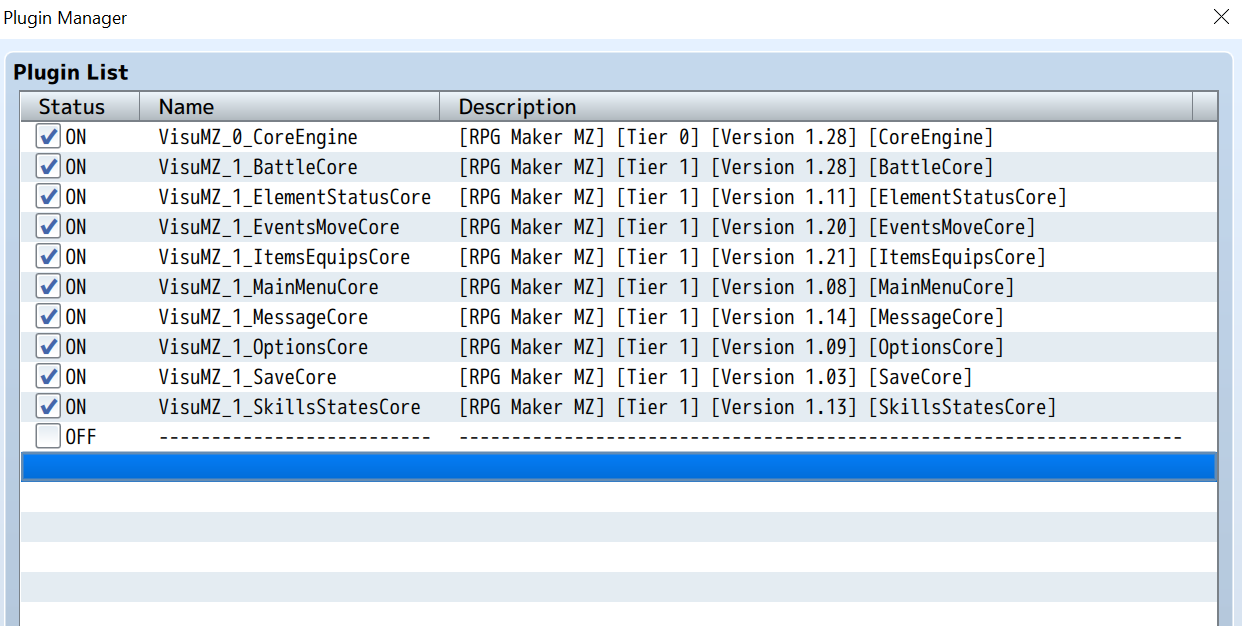Click description with Version 1.21 [ItemsEquipsCore]

click(752, 257)
